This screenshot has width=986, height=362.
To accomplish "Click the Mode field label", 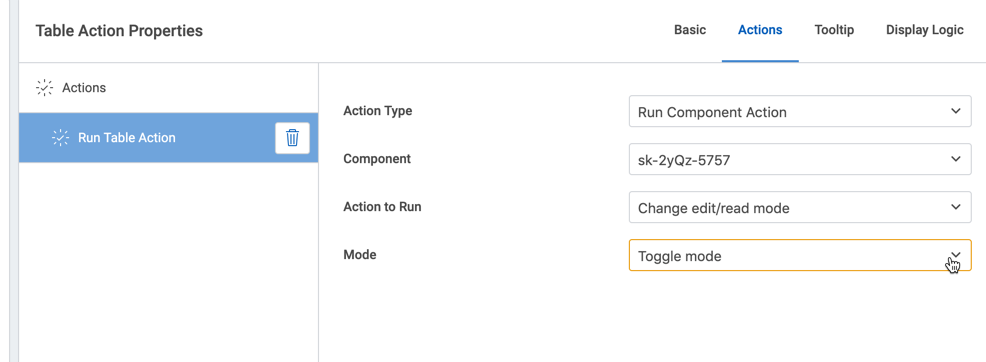I will tap(360, 255).
